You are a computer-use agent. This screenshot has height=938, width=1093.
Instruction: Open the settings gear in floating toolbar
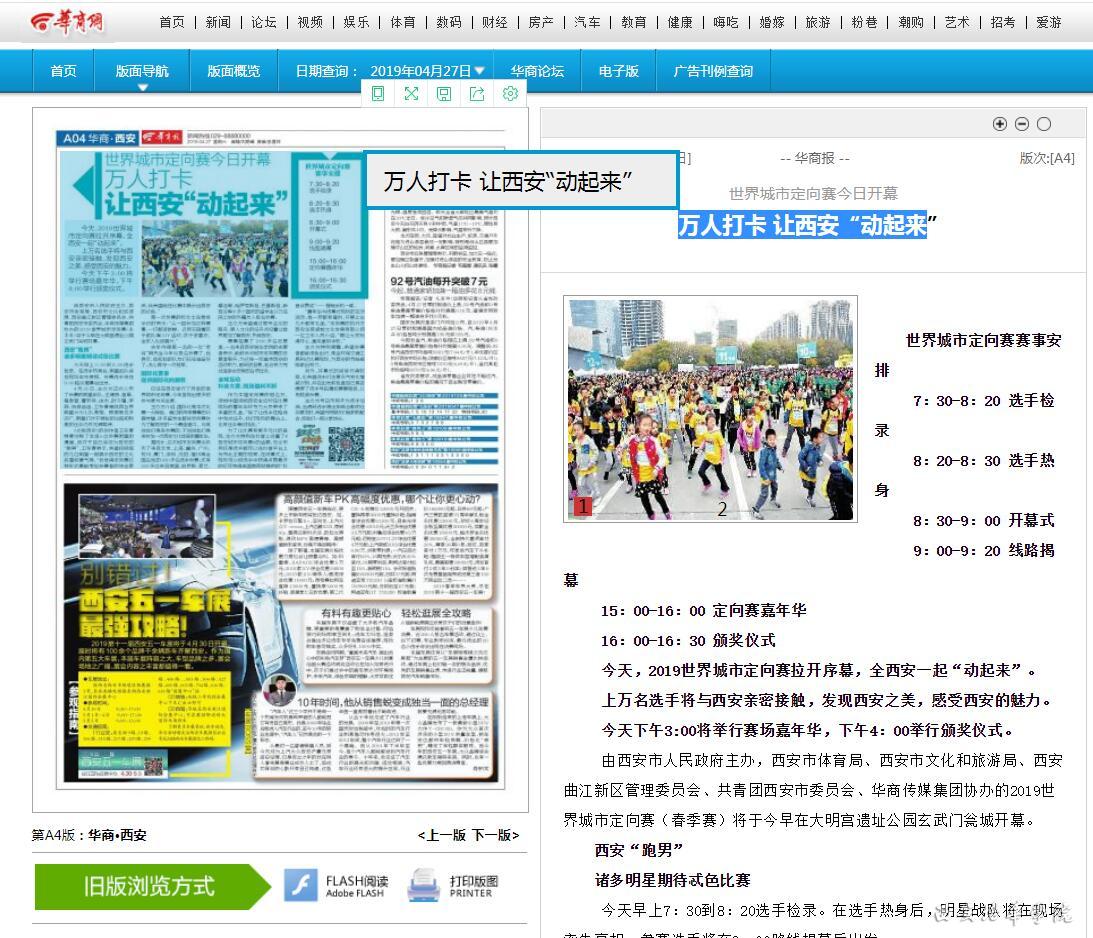click(510, 94)
